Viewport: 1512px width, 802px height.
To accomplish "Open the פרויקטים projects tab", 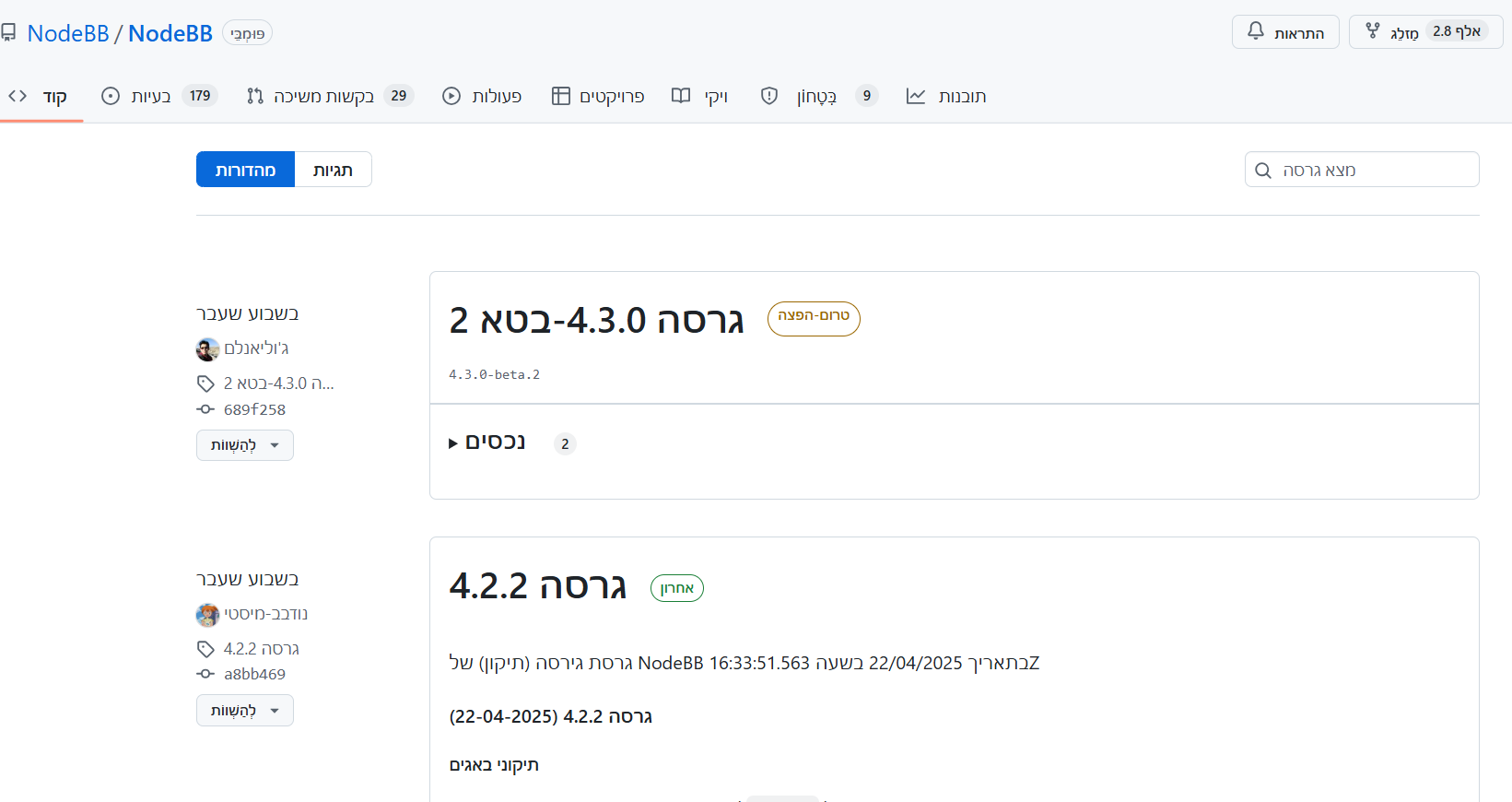I will [x=598, y=96].
